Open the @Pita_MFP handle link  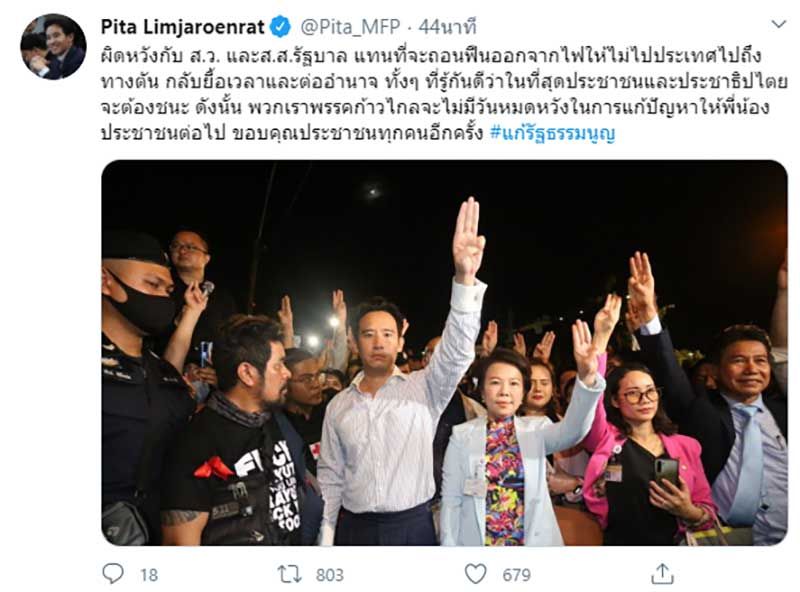350,27
